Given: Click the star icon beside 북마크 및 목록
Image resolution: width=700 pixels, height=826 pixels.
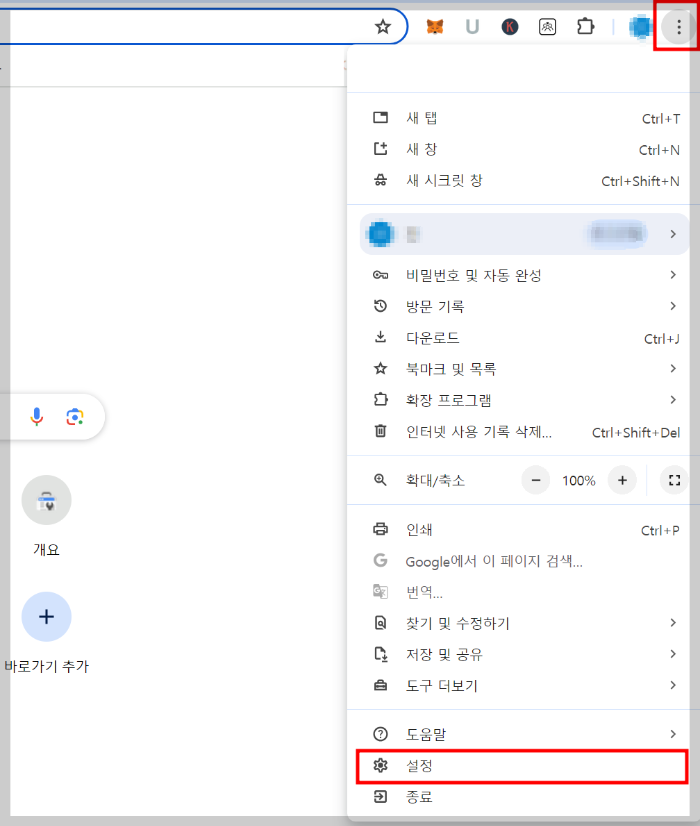Looking at the screenshot, I should click(380, 368).
